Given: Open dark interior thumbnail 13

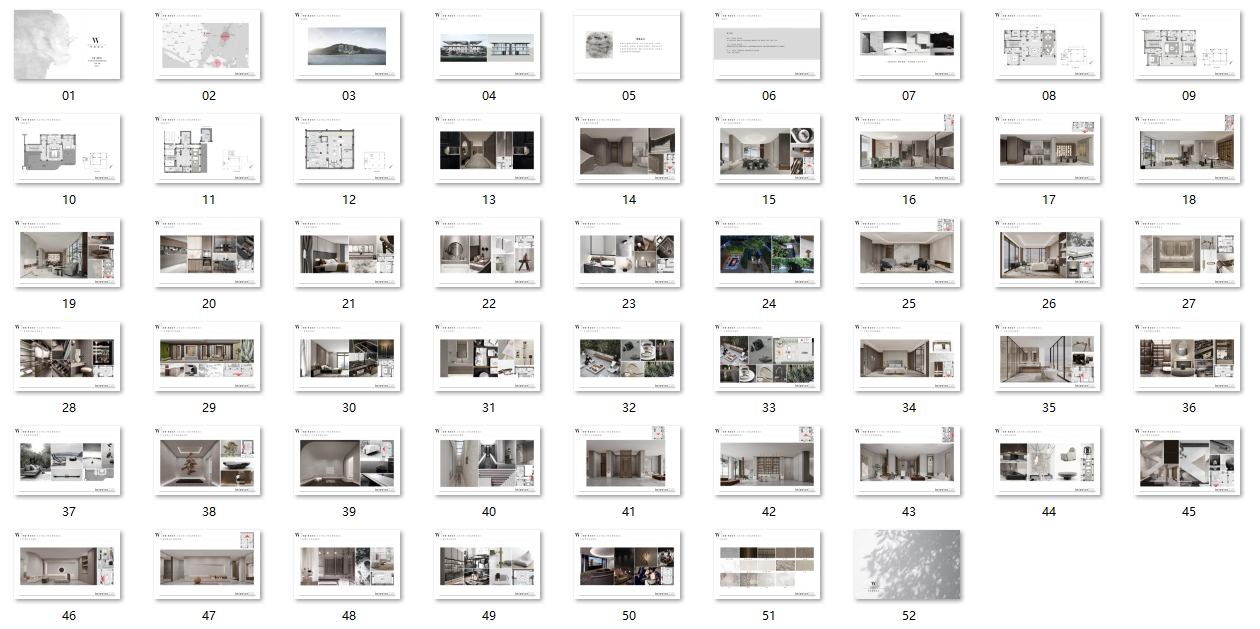Looking at the screenshot, I should point(488,149).
